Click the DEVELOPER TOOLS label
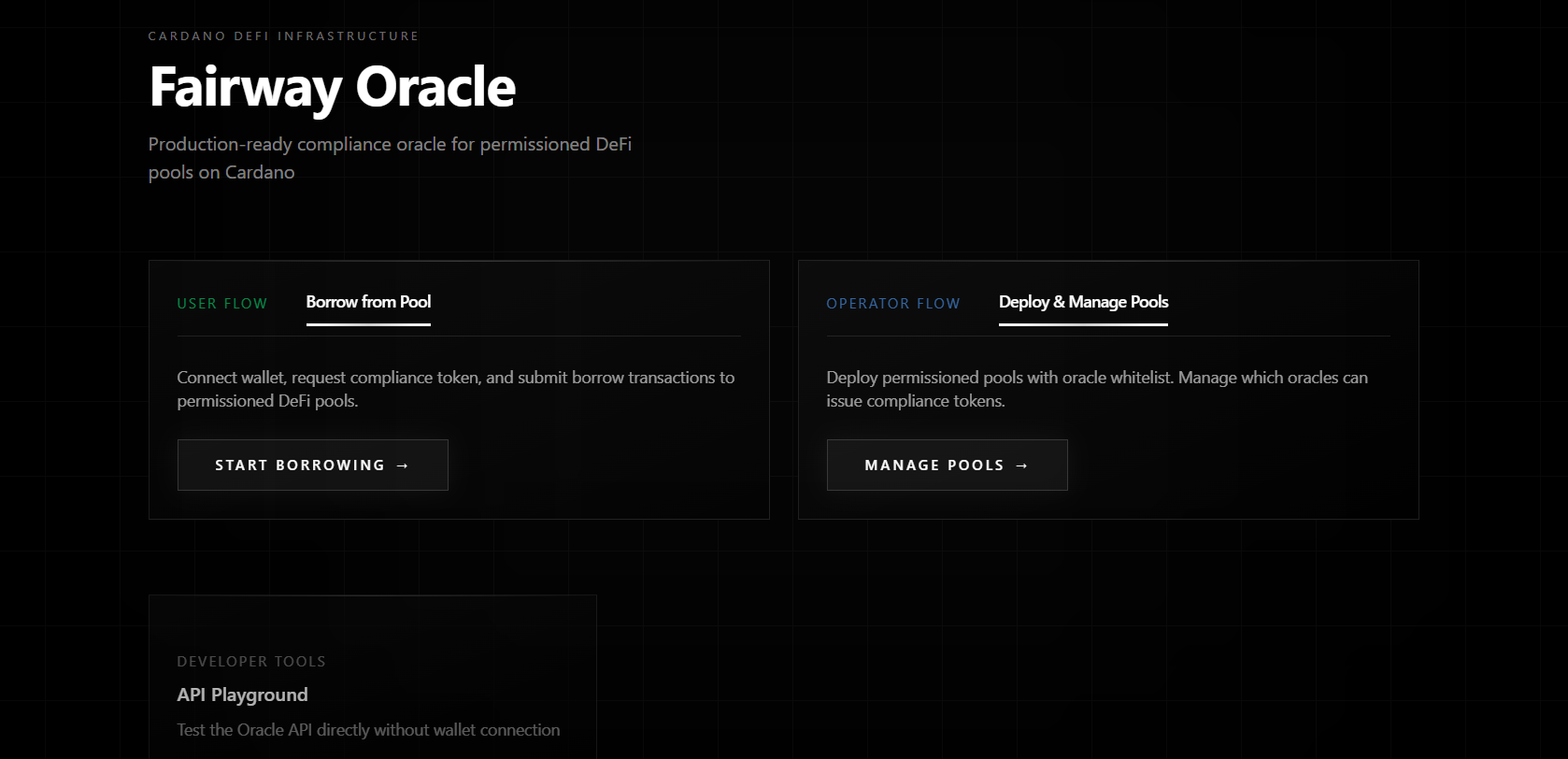 251,662
